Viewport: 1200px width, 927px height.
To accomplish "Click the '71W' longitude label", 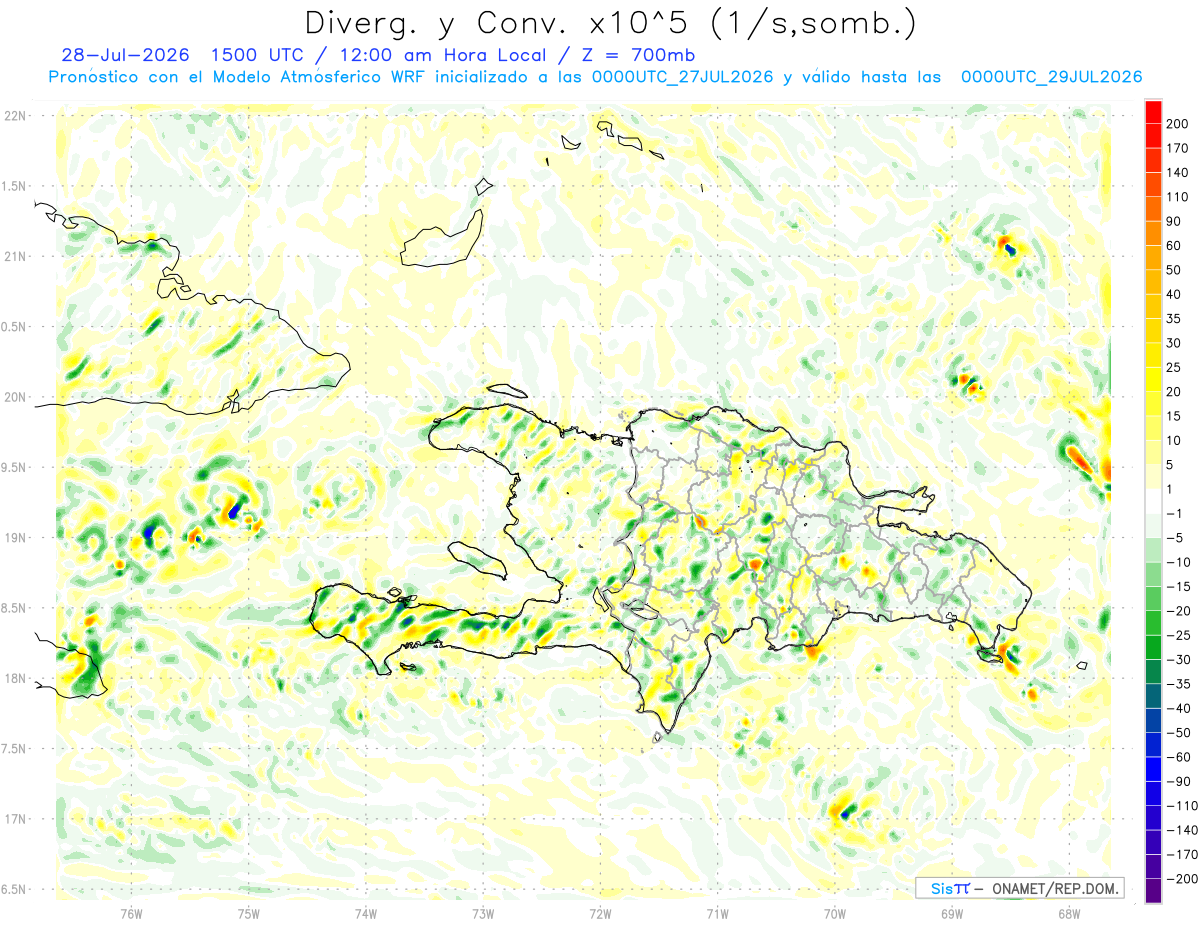I will tap(718, 913).
